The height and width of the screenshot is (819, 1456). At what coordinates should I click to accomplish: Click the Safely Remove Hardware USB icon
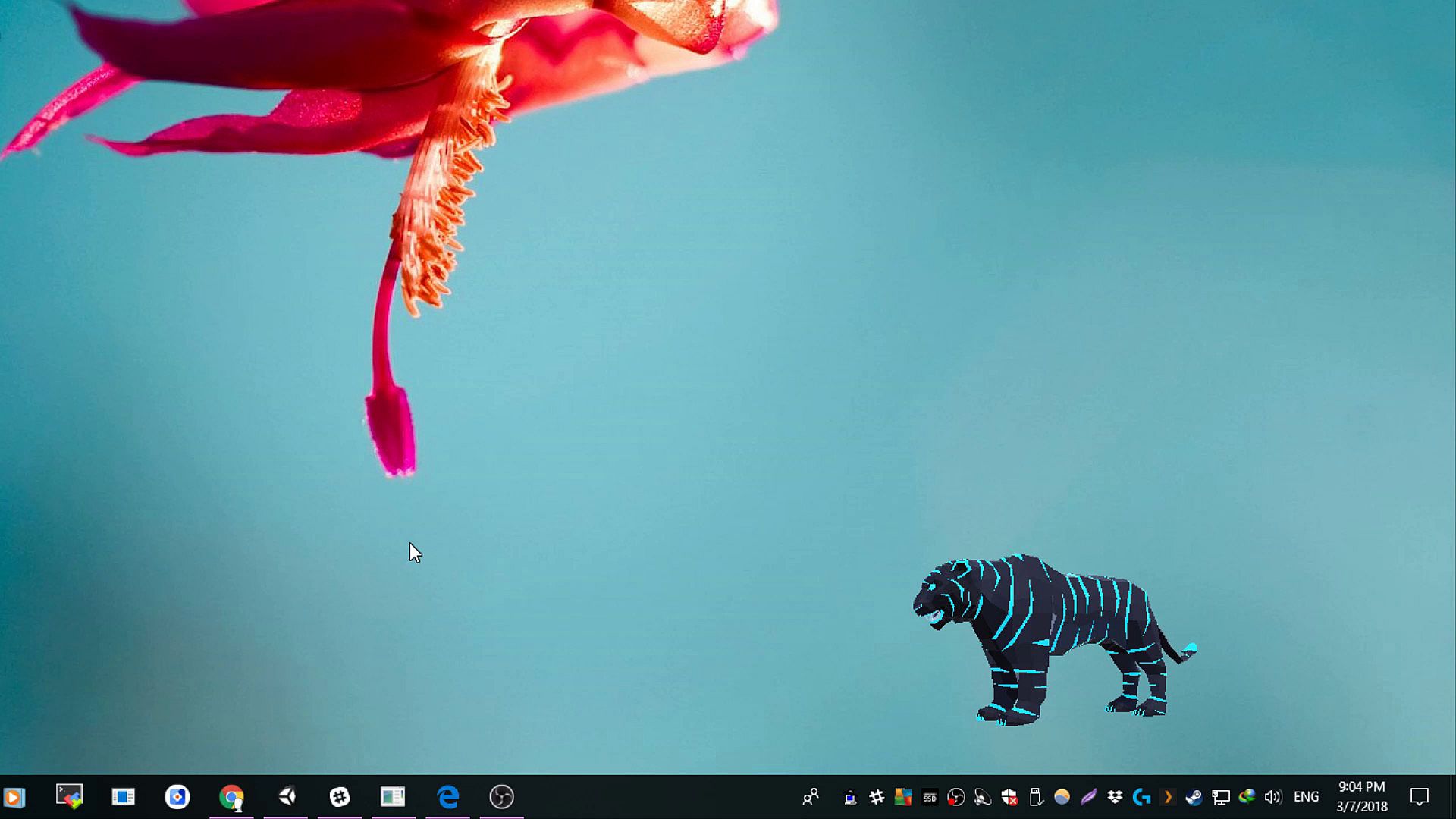[1035, 797]
